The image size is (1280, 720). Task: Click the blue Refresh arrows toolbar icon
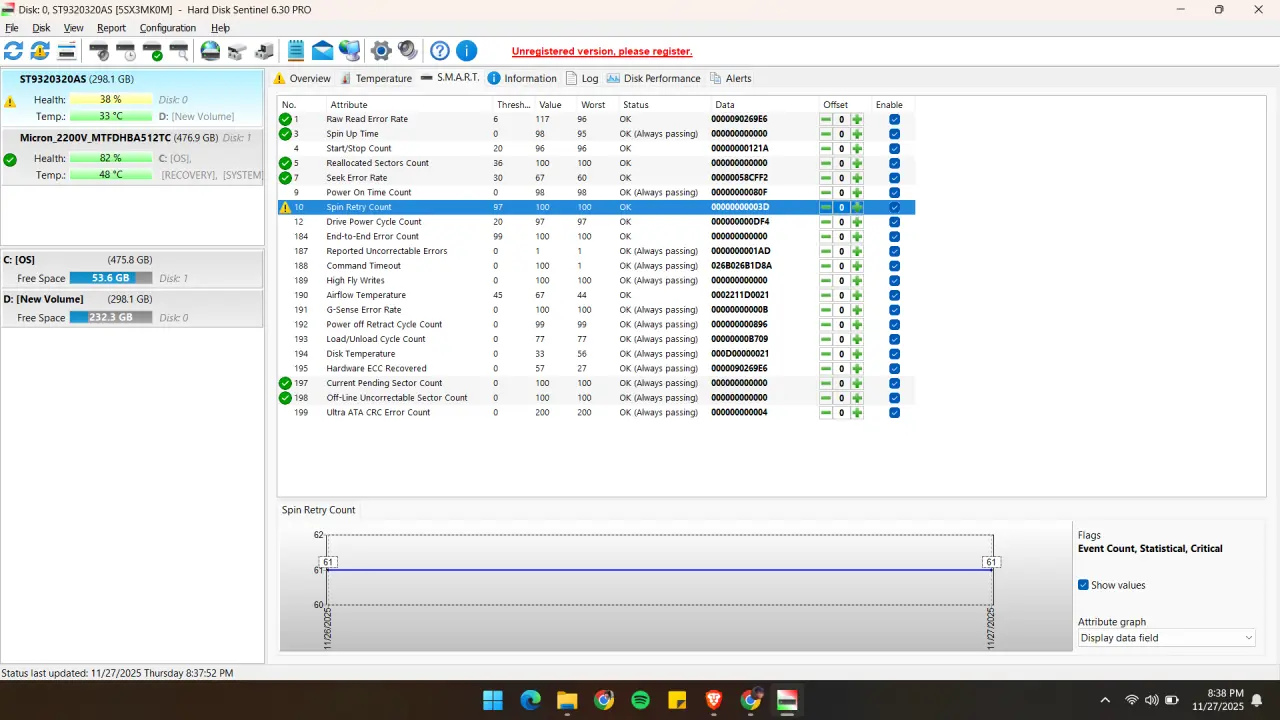14,51
